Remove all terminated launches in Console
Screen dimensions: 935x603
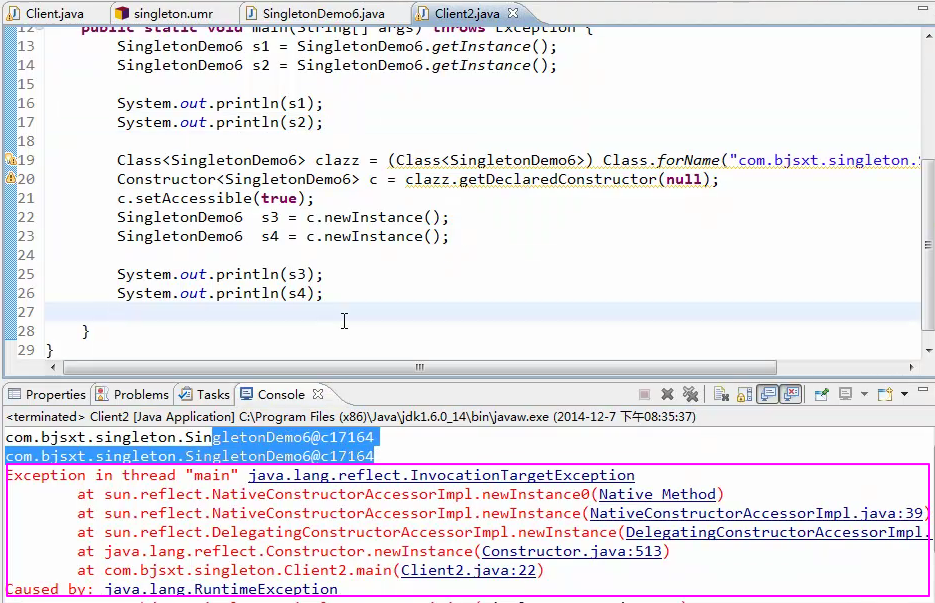690,395
